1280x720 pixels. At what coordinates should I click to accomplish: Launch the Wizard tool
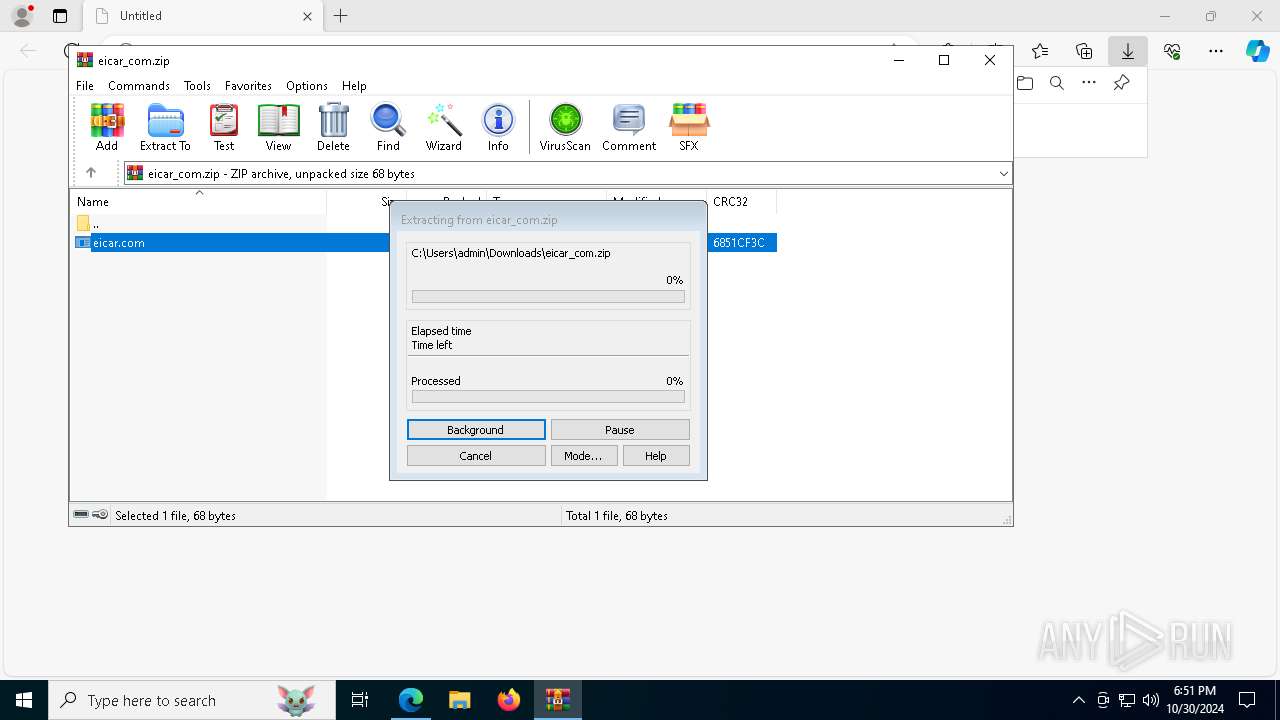tap(443, 127)
